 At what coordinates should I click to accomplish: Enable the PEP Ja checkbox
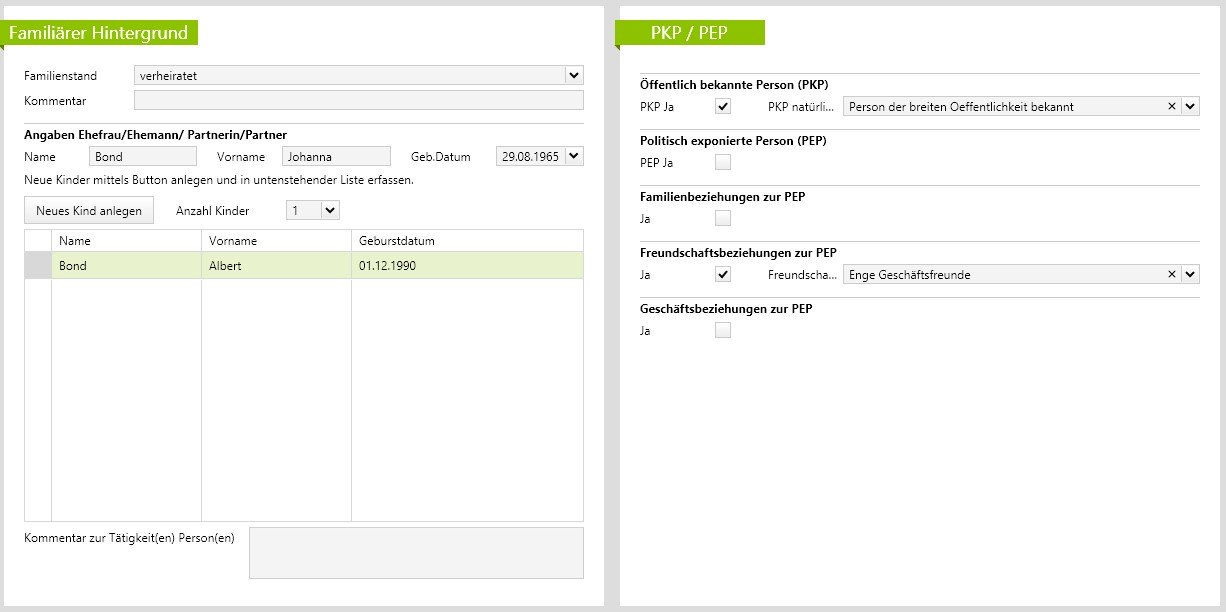pyautogui.click(x=723, y=162)
